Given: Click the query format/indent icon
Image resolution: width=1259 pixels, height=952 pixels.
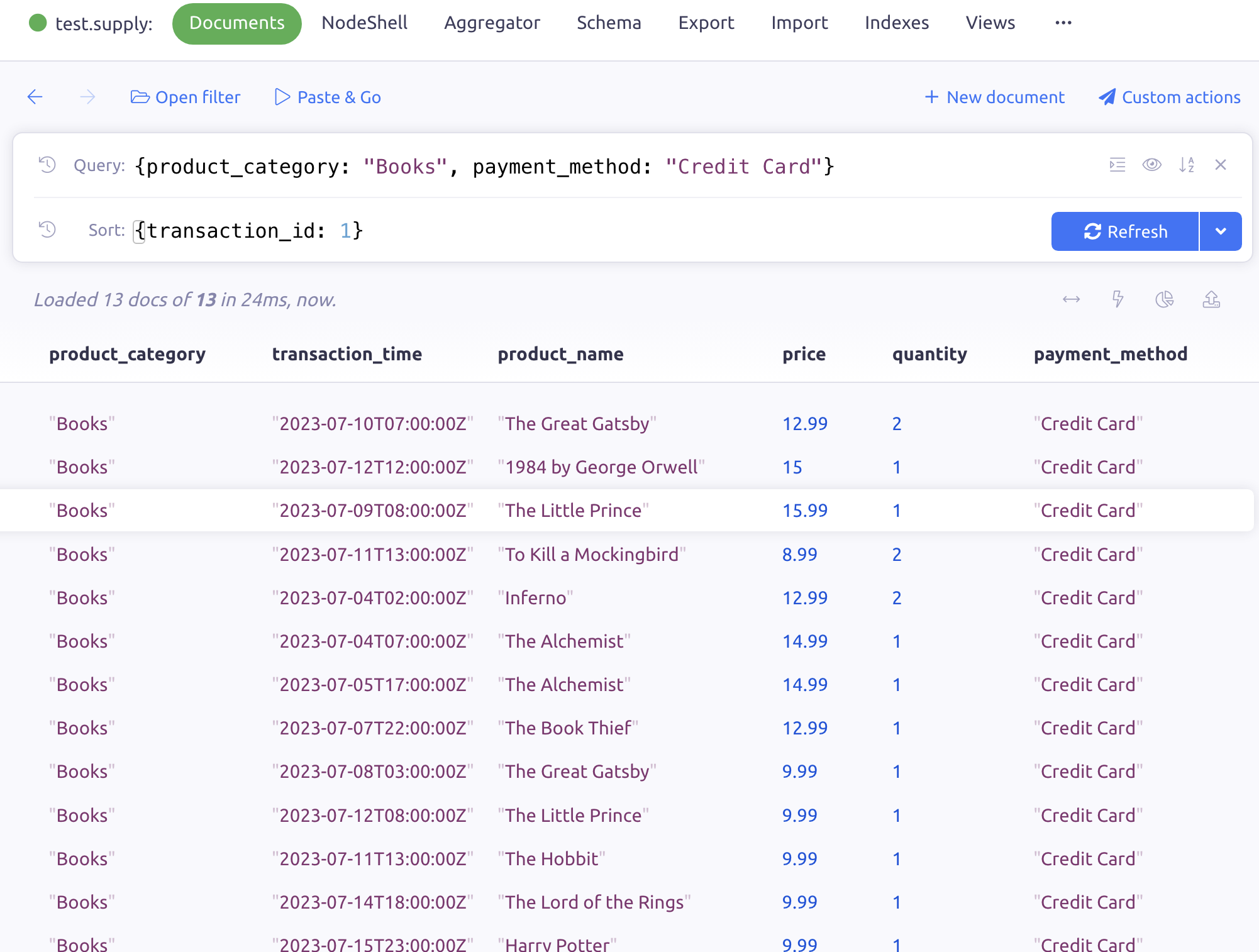Looking at the screenshot, I should point(1117,165).
